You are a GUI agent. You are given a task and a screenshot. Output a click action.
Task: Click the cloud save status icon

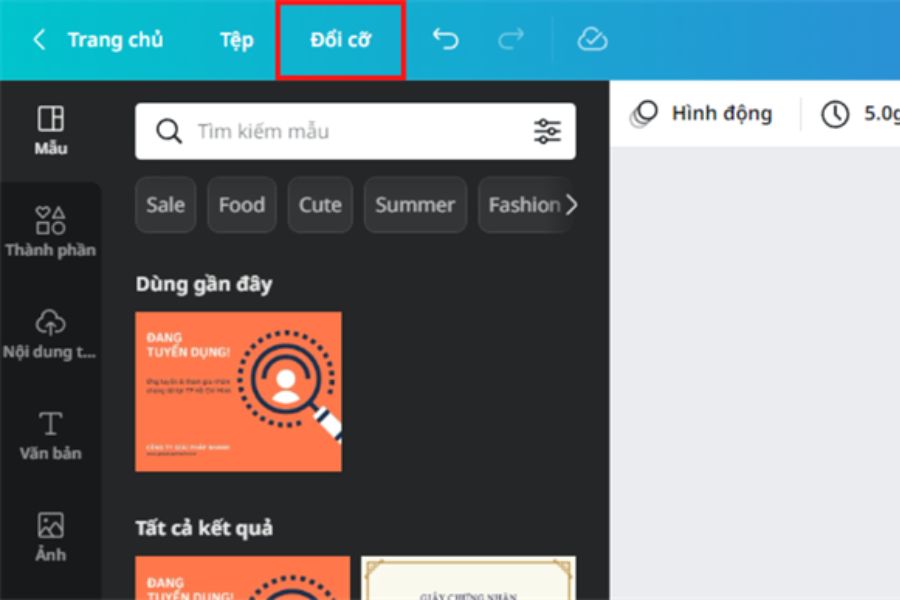[x=592, y=40]
